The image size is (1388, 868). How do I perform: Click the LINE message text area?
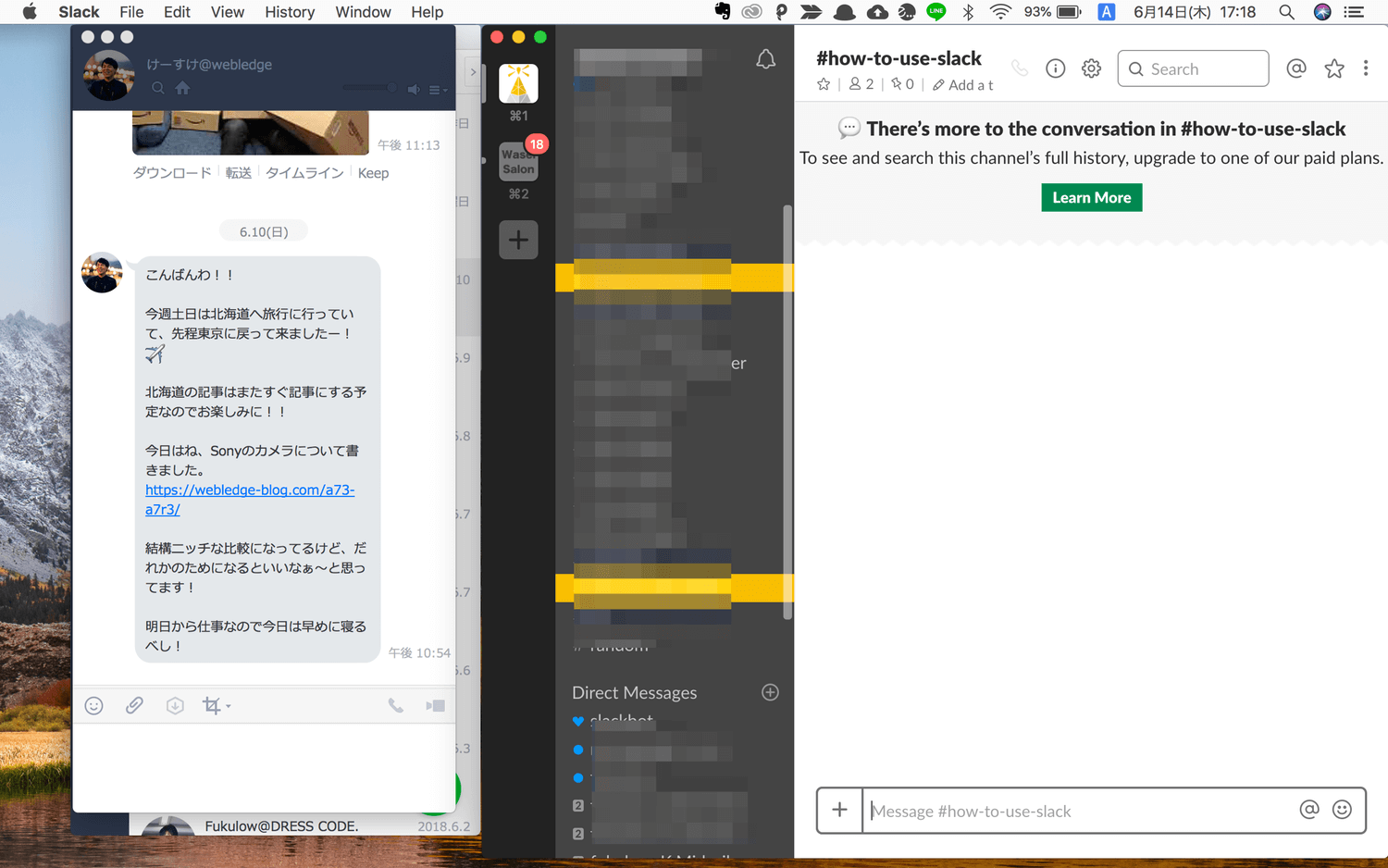click(x=264, y=767)
